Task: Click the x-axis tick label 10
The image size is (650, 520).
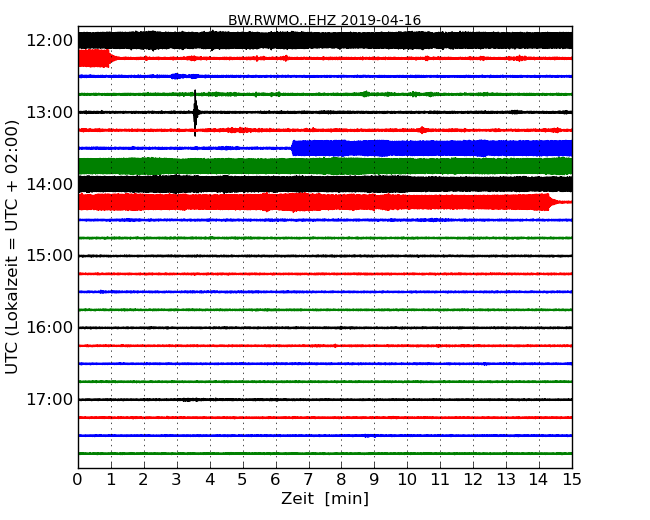Action: pyautogui.click(x=407, y=479)
